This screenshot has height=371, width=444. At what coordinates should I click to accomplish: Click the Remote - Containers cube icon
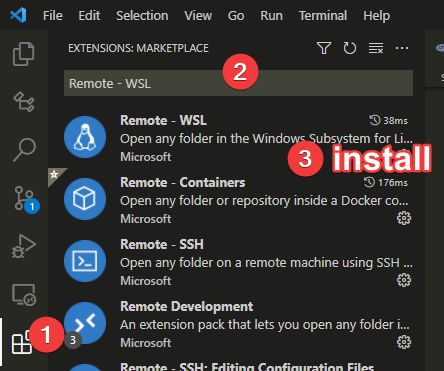point(85,199)
